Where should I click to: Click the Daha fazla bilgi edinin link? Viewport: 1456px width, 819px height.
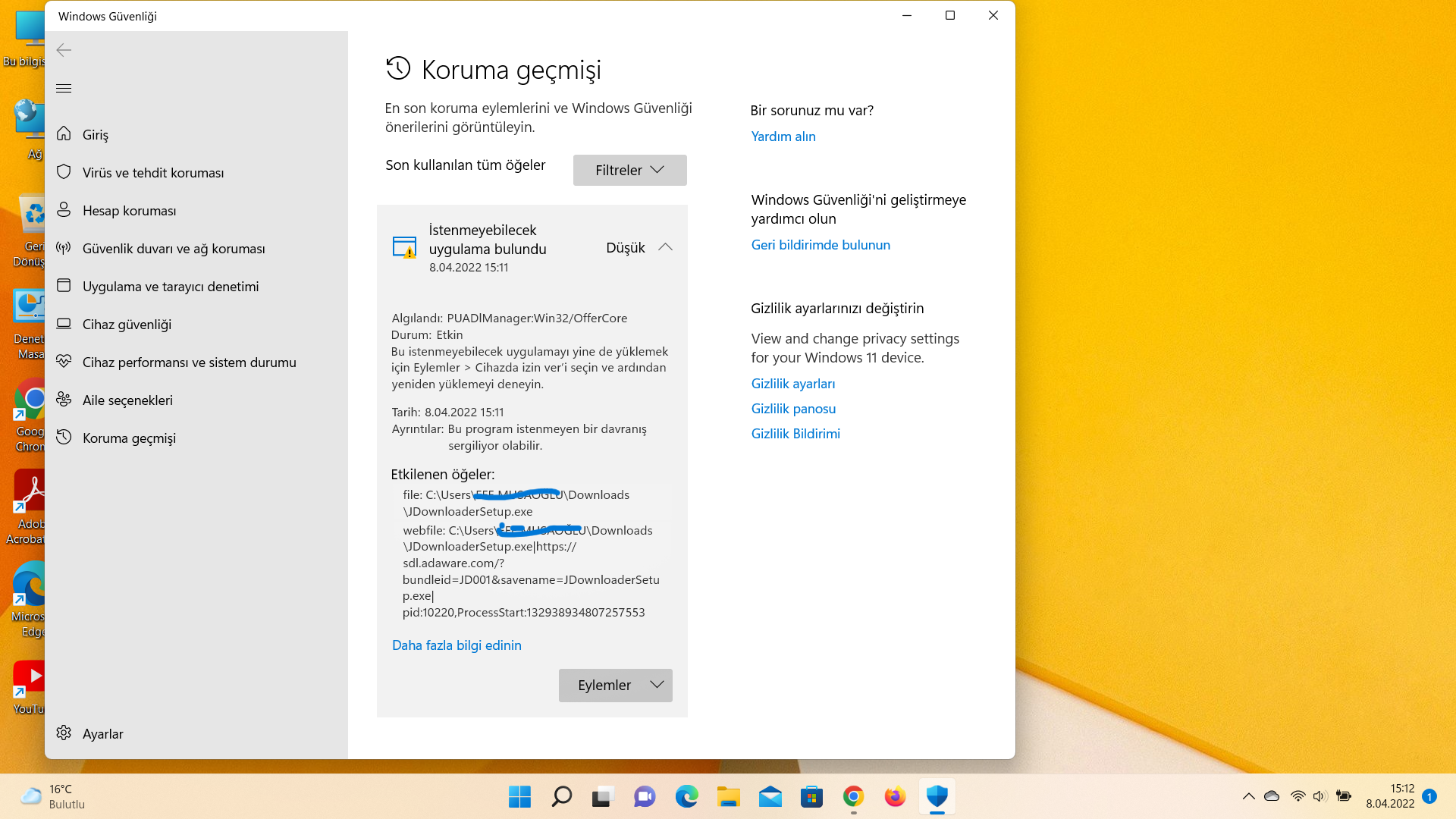(x=457, y=645)
